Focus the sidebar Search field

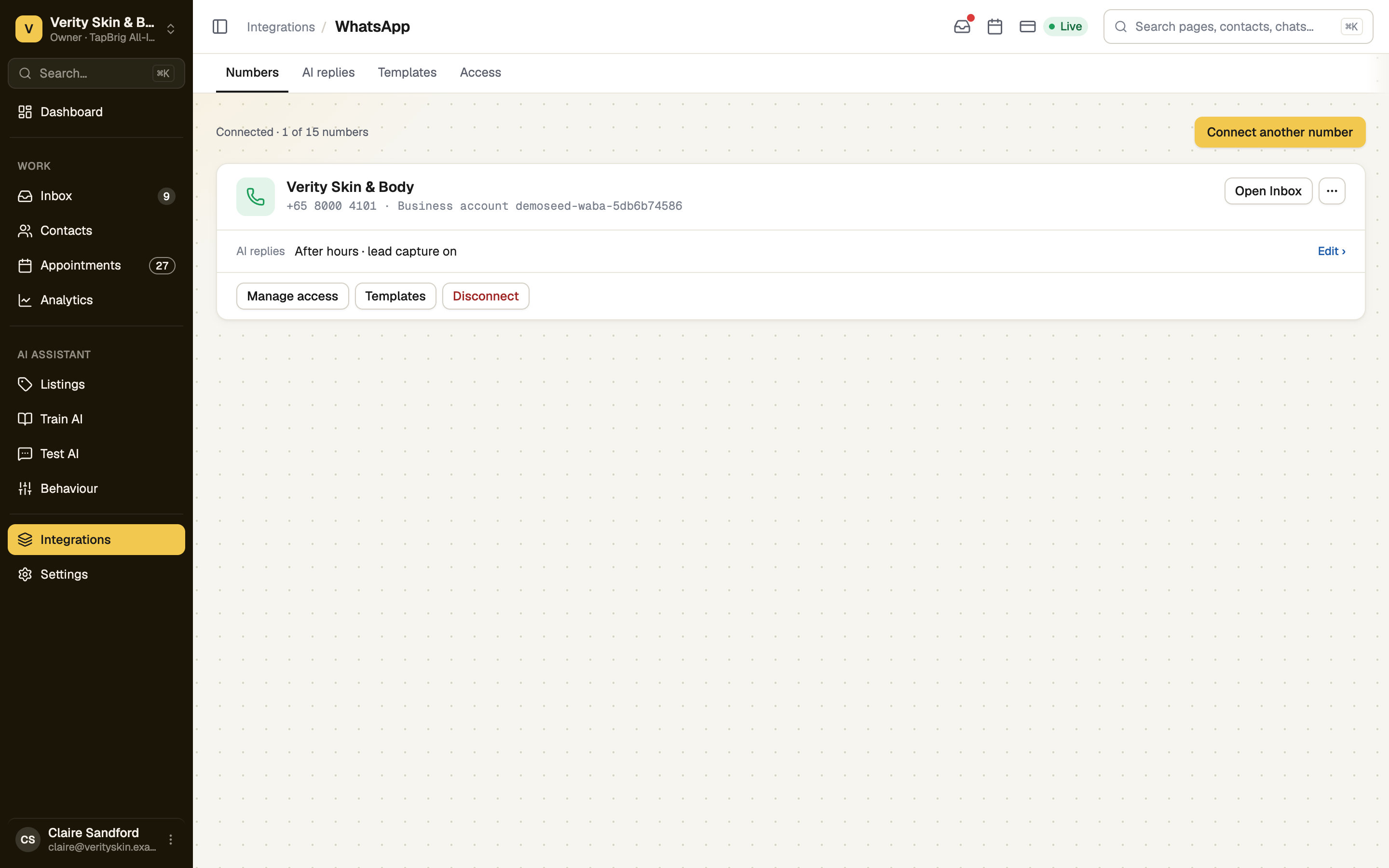point(96,73)
